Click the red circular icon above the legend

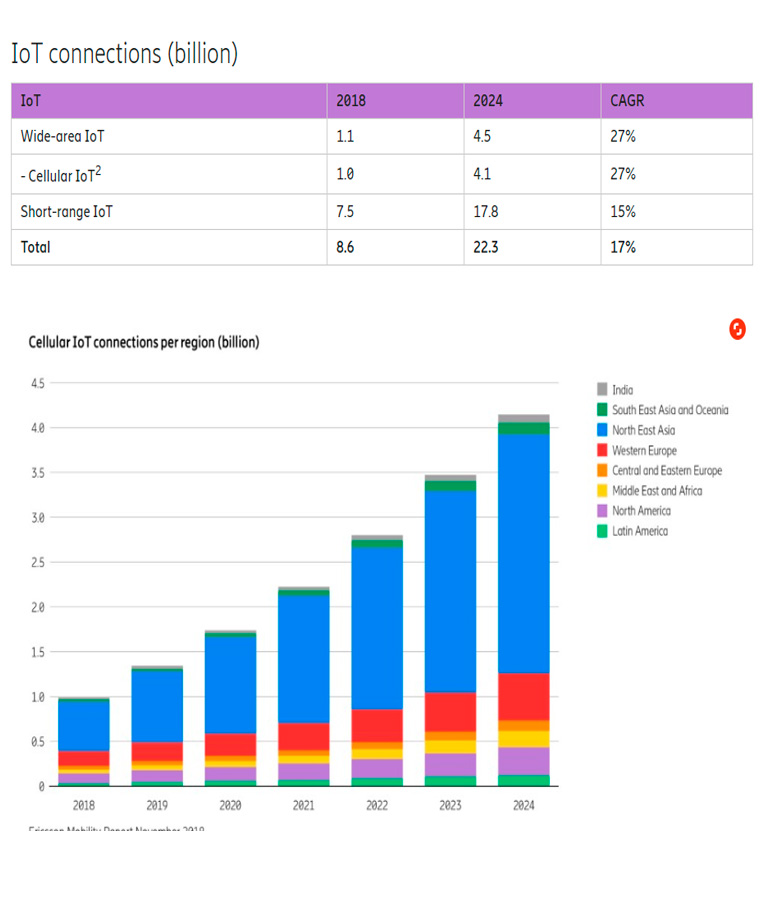pyautogui.click(x=738, y=329)
